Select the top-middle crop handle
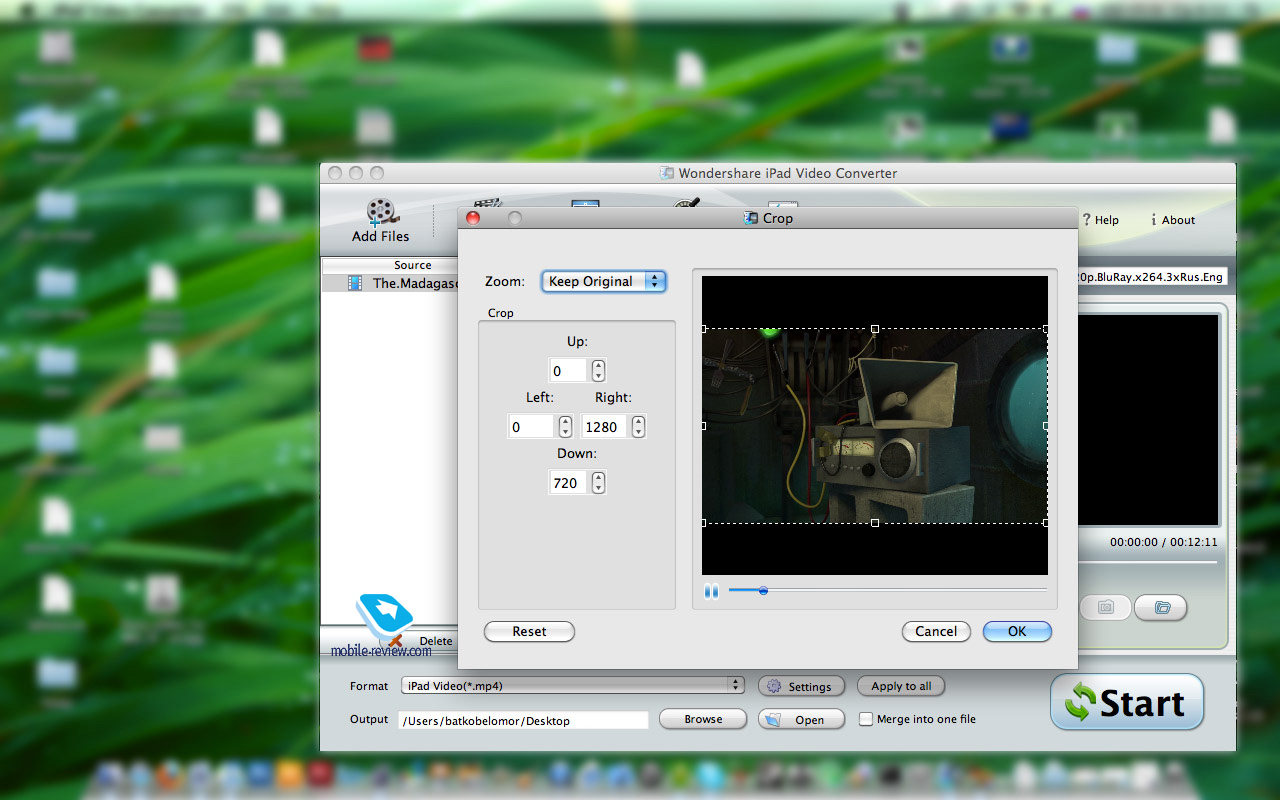The image size is (1280, 800). coord(875,329)
